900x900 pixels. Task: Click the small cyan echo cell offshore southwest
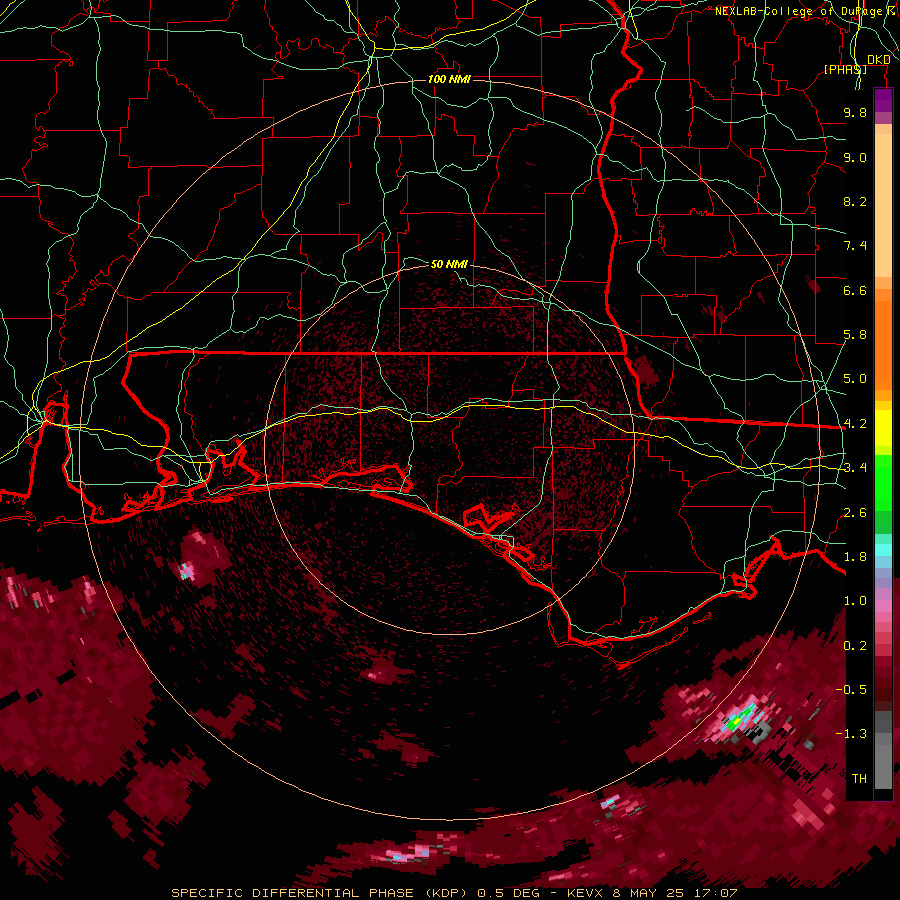coord(185,571)
